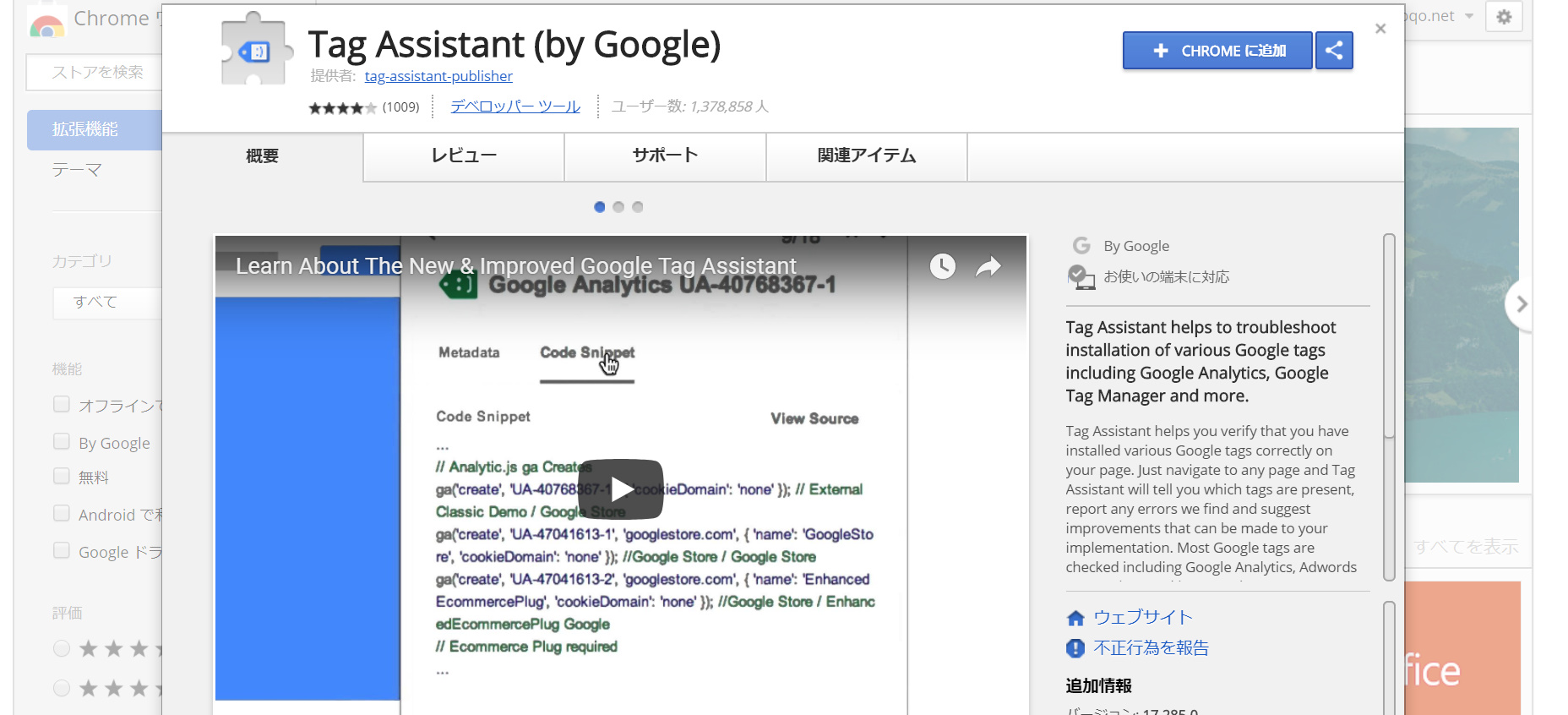This screenshot has height=715, width=1568.
Task: Toggle the Google ドライブ checkbox
Action: (x=61, y=550)
